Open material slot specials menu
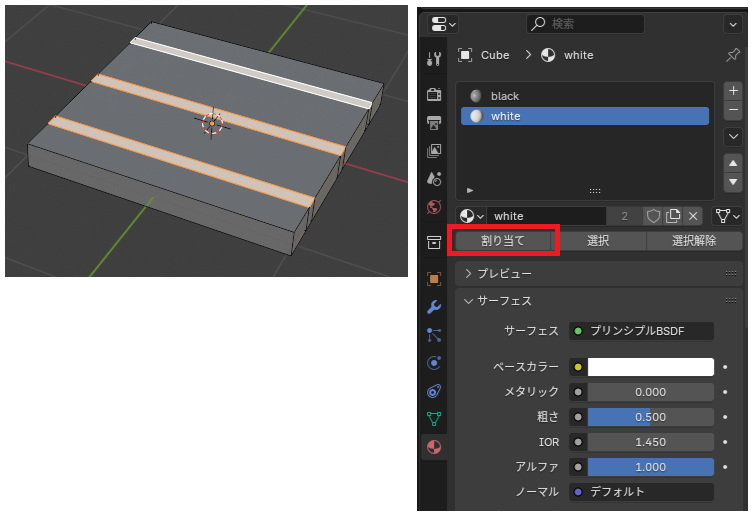The image size is (756, 517). pos(733,136)
